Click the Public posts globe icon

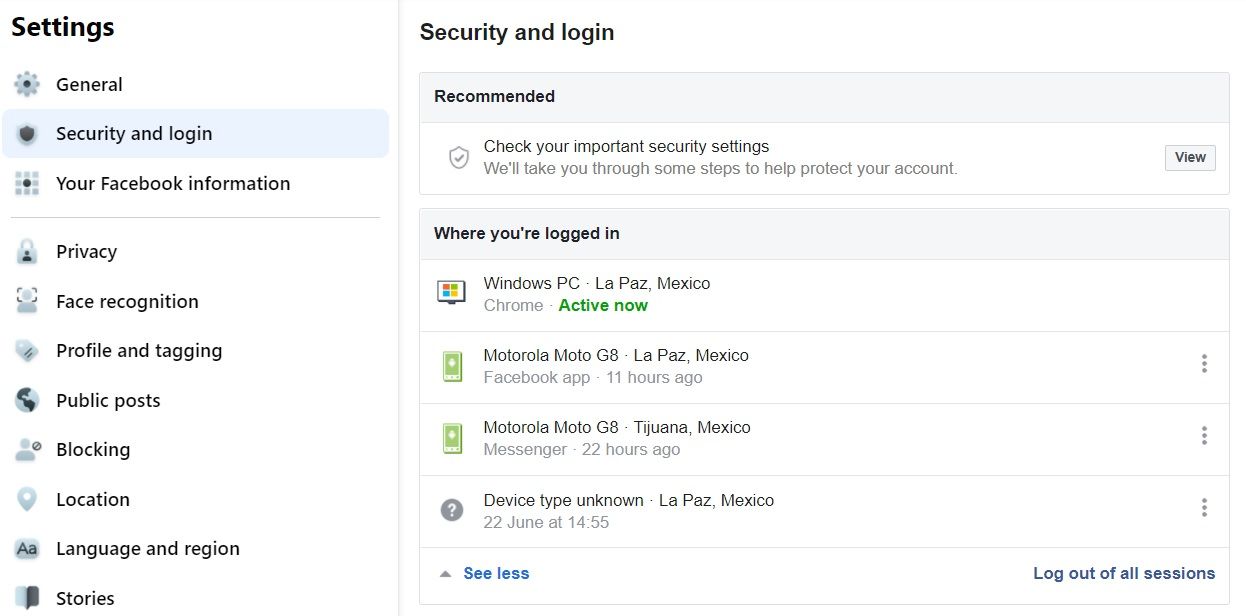[27, 400]
